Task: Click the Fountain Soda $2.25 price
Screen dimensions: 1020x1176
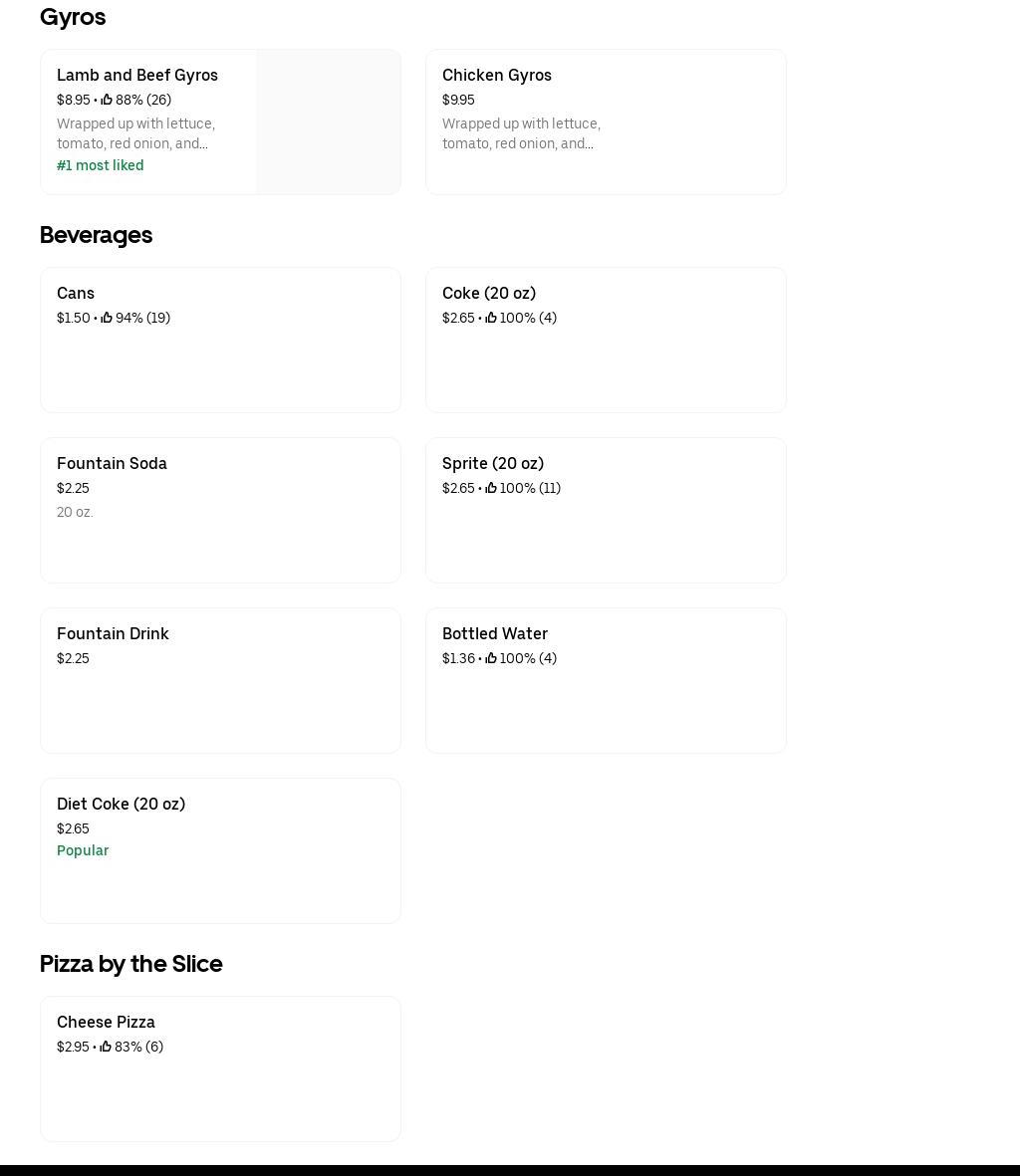Action: click(x=73, y=488)
